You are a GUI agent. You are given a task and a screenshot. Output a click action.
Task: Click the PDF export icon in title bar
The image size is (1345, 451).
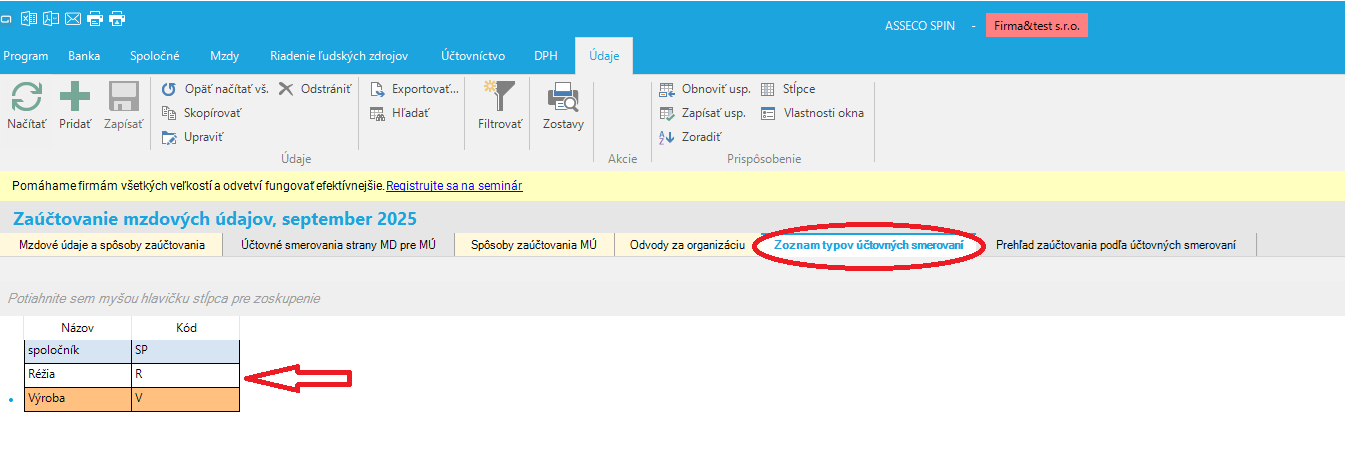point(50,18)
